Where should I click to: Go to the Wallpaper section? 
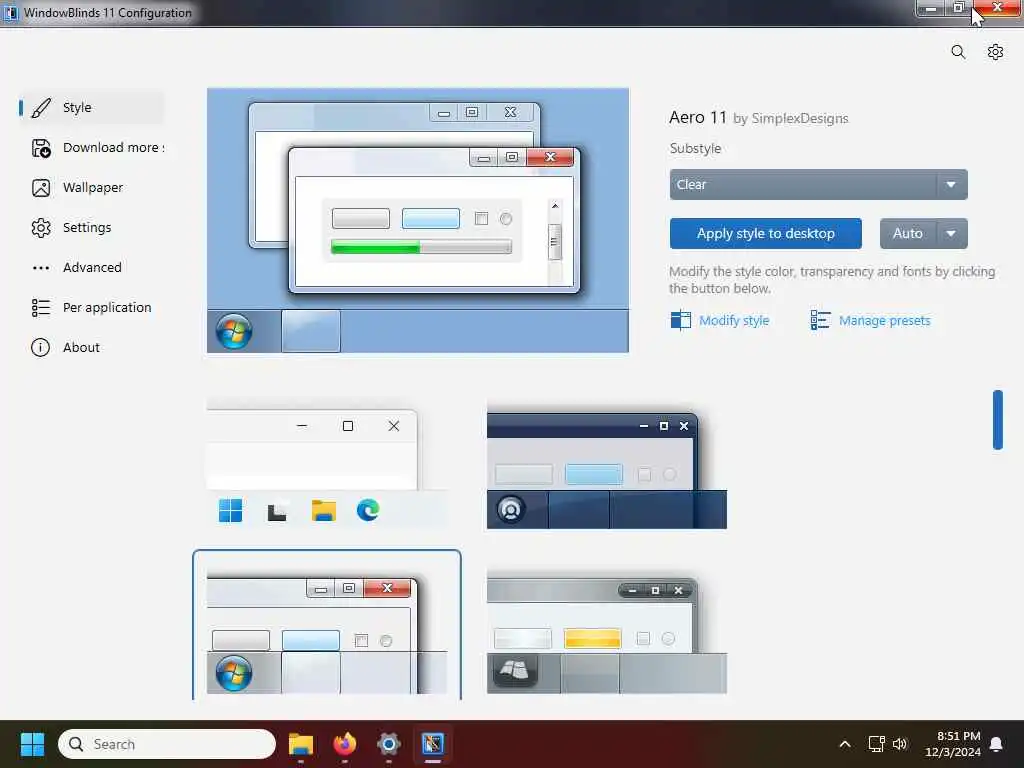click(x=91, y=187)
